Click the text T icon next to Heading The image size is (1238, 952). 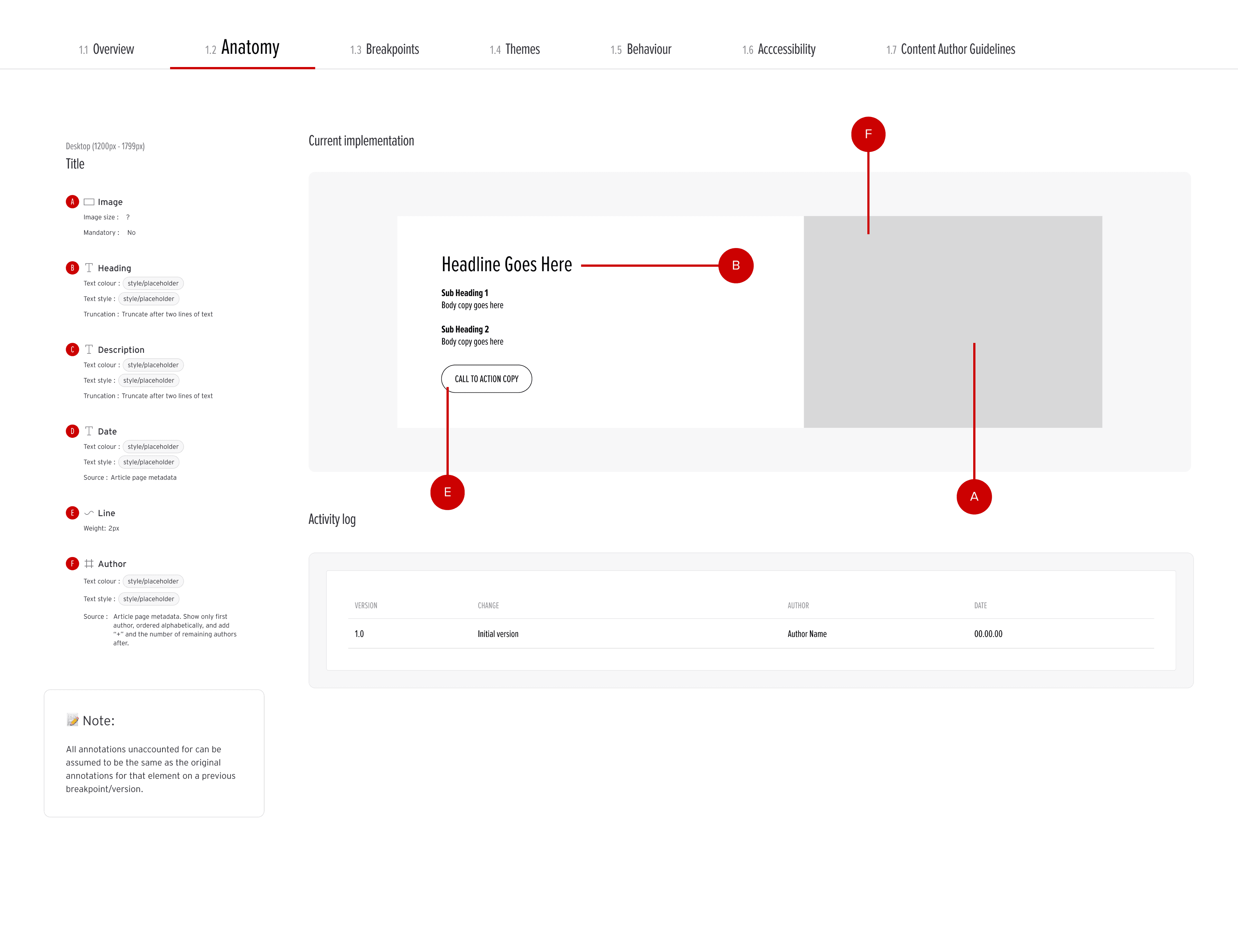tap(89, 267)
